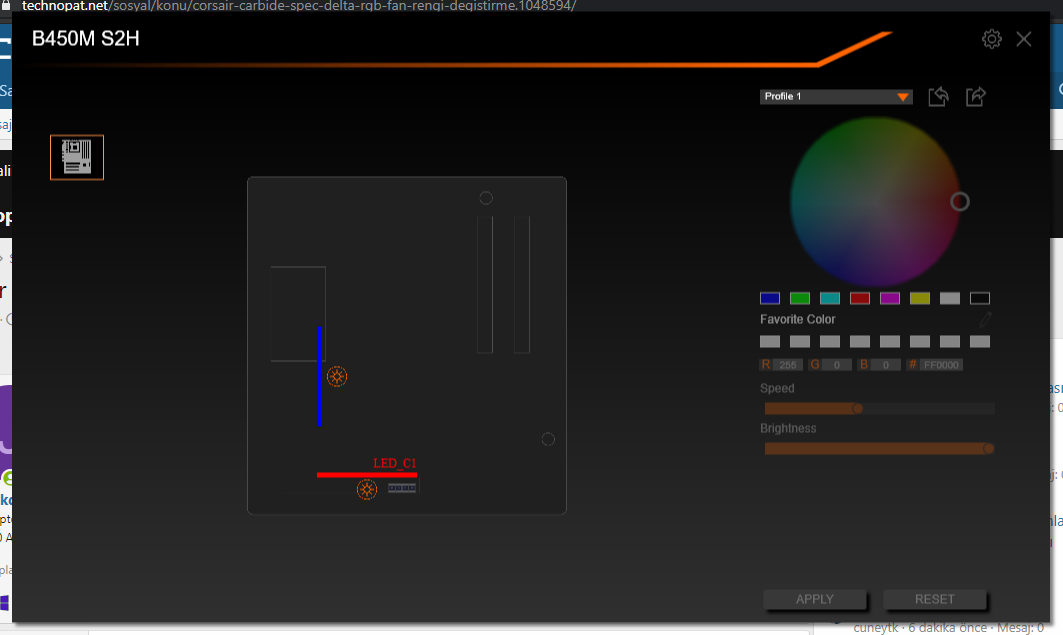The image size is (1063, 635).
Task: Click the RESET button
Action: point(935,599)
